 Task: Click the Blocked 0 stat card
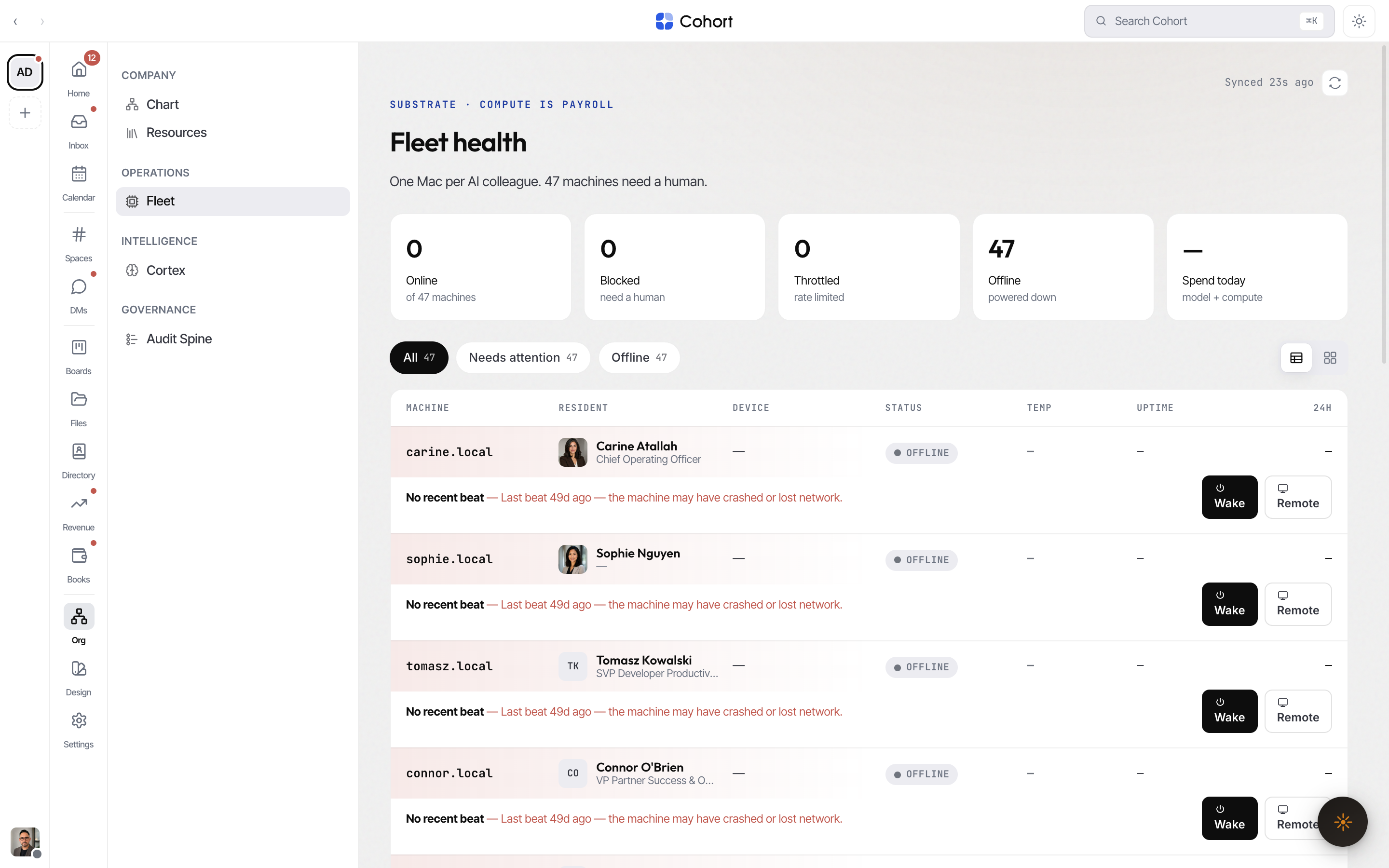click(674, 268)
